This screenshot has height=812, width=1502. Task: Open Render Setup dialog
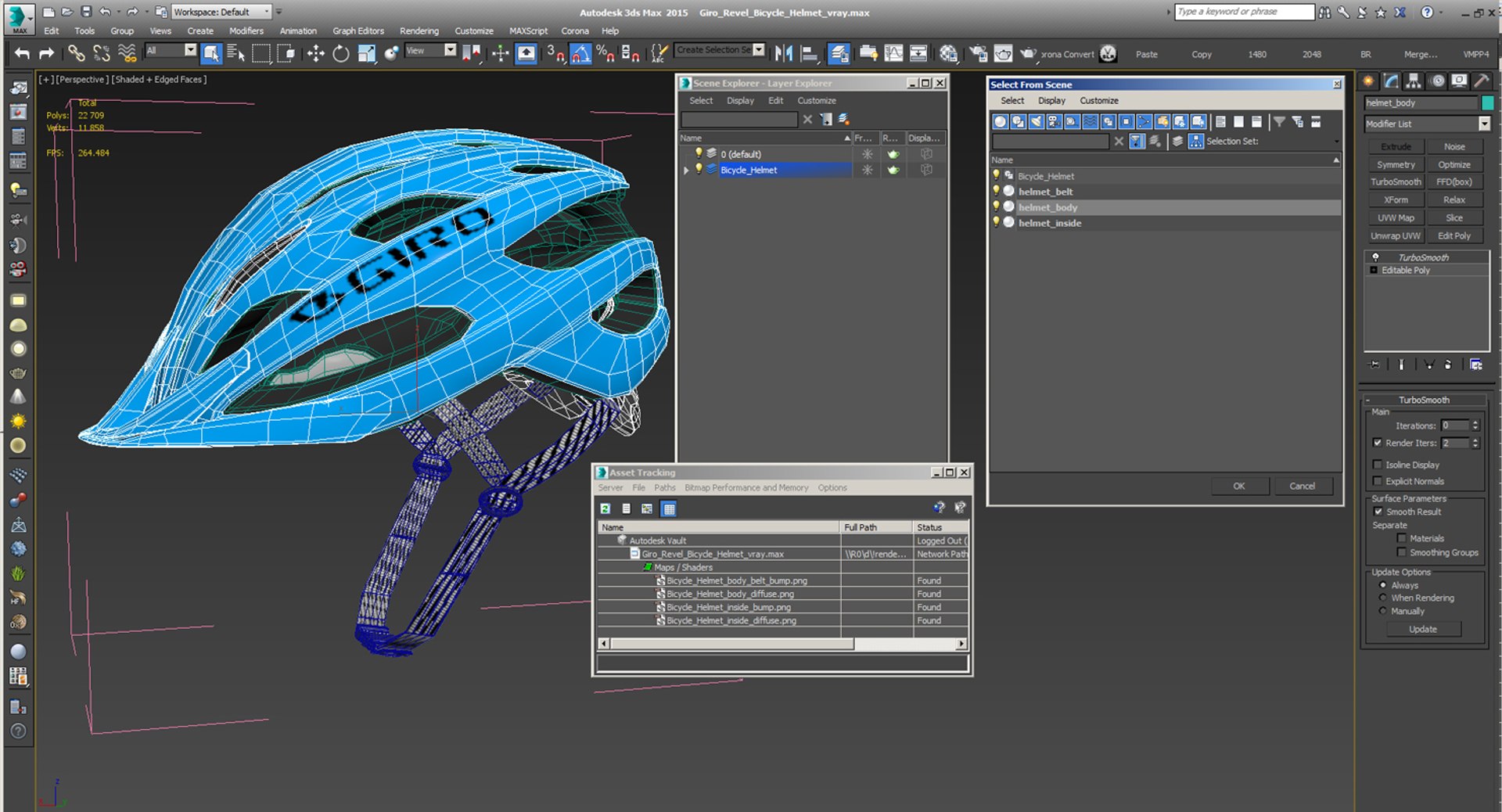(x=978, y=53)
